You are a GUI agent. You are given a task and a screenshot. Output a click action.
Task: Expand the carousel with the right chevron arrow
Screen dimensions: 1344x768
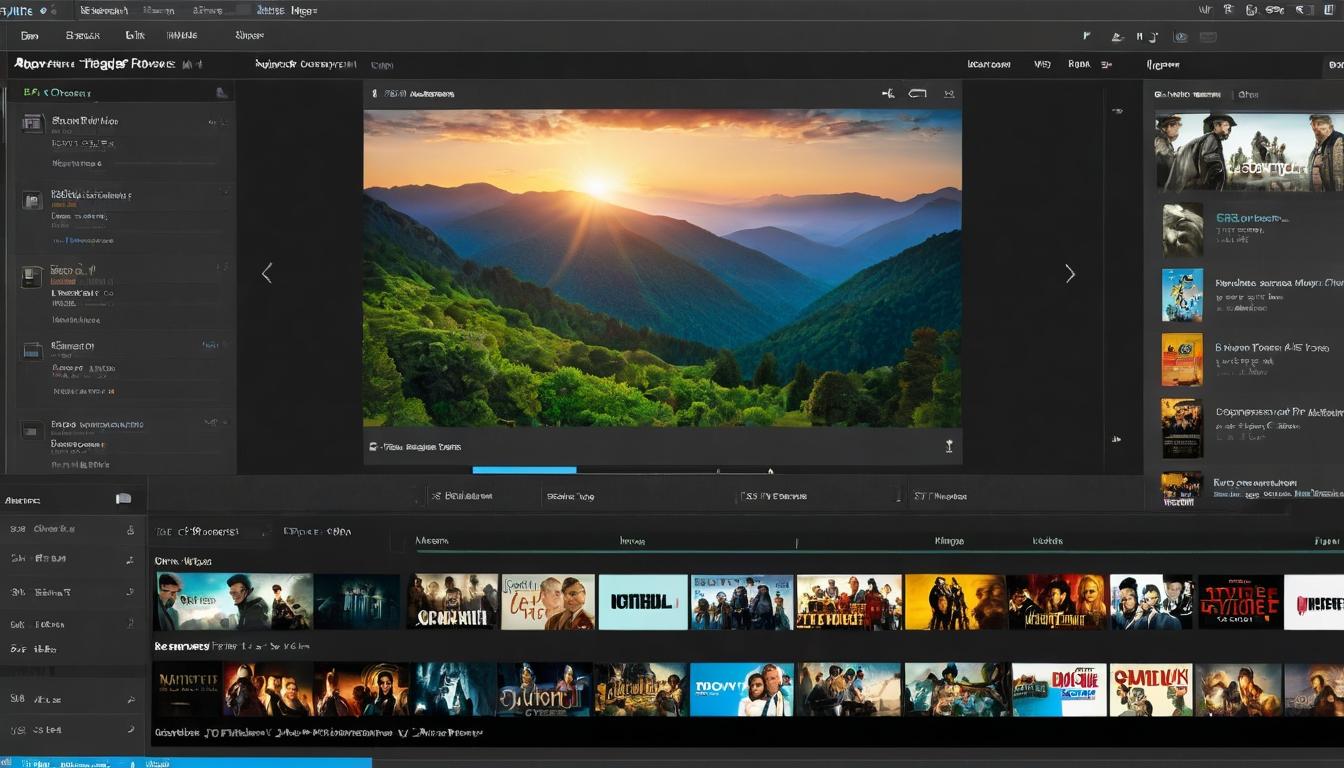(1070, 273)
